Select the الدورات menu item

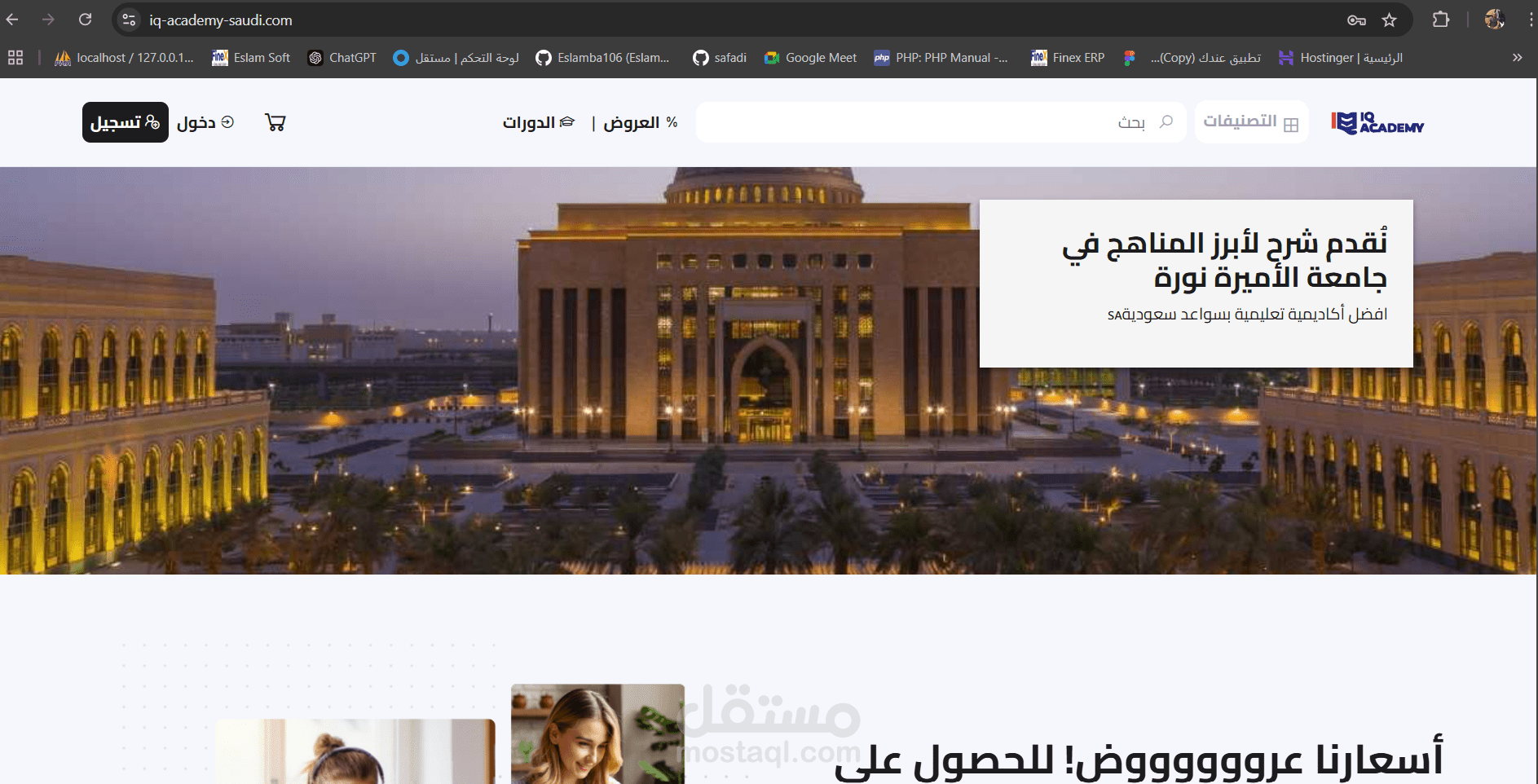(534, 122)
